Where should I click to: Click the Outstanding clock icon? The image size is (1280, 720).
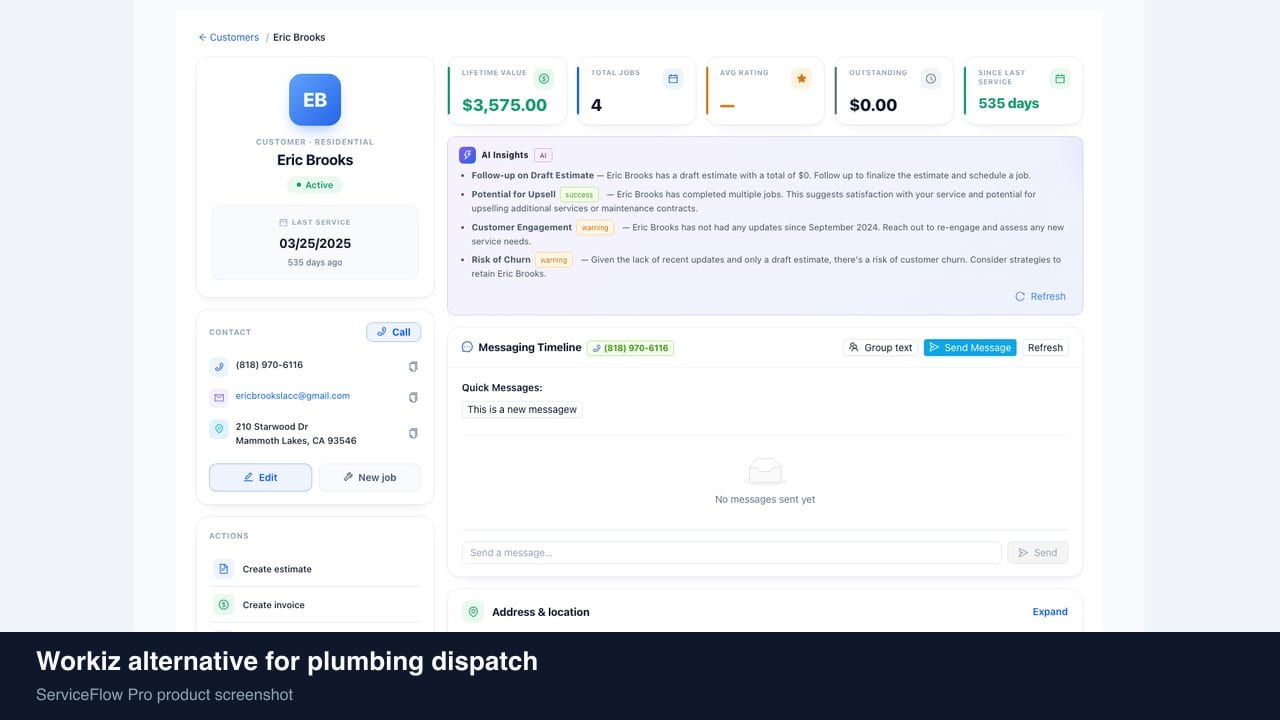click(931, 78)
